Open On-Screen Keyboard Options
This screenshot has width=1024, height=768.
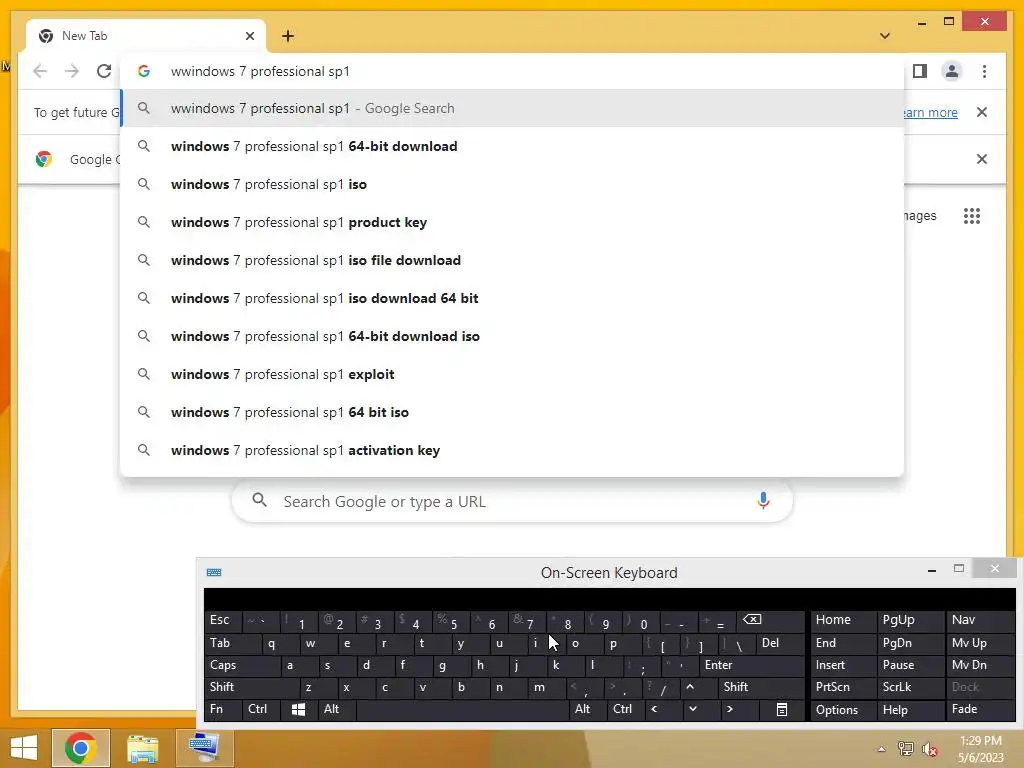point(842,709)
